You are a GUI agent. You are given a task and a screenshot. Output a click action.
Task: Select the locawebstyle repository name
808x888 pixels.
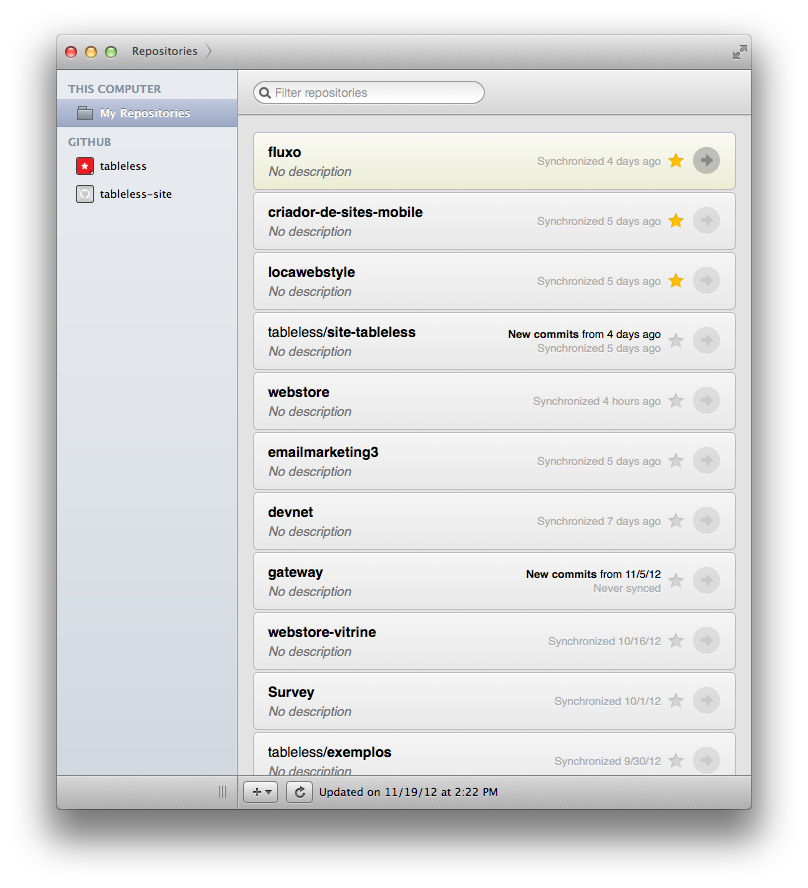point(311,272)
